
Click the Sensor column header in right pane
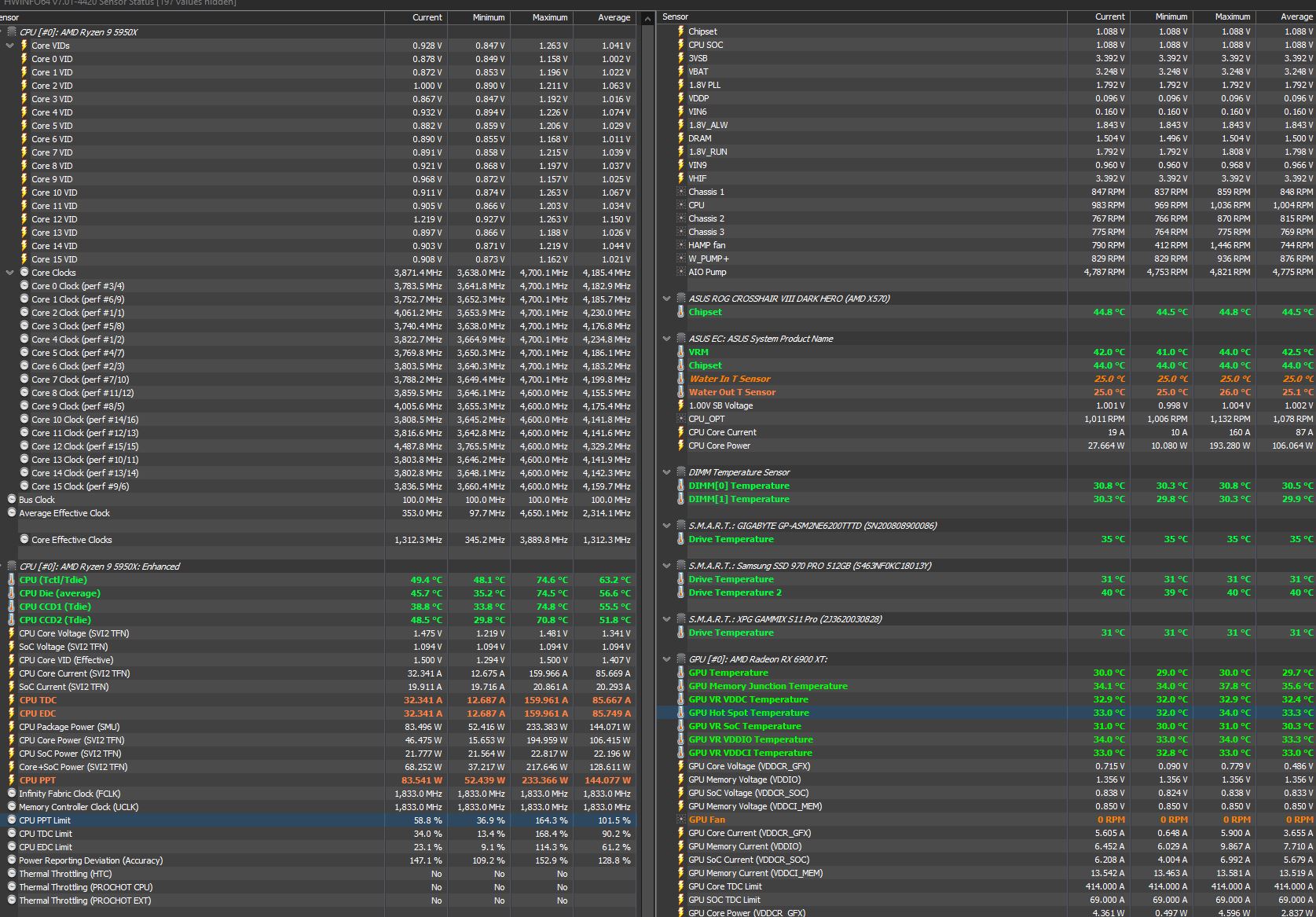click(x=862, y=17)
